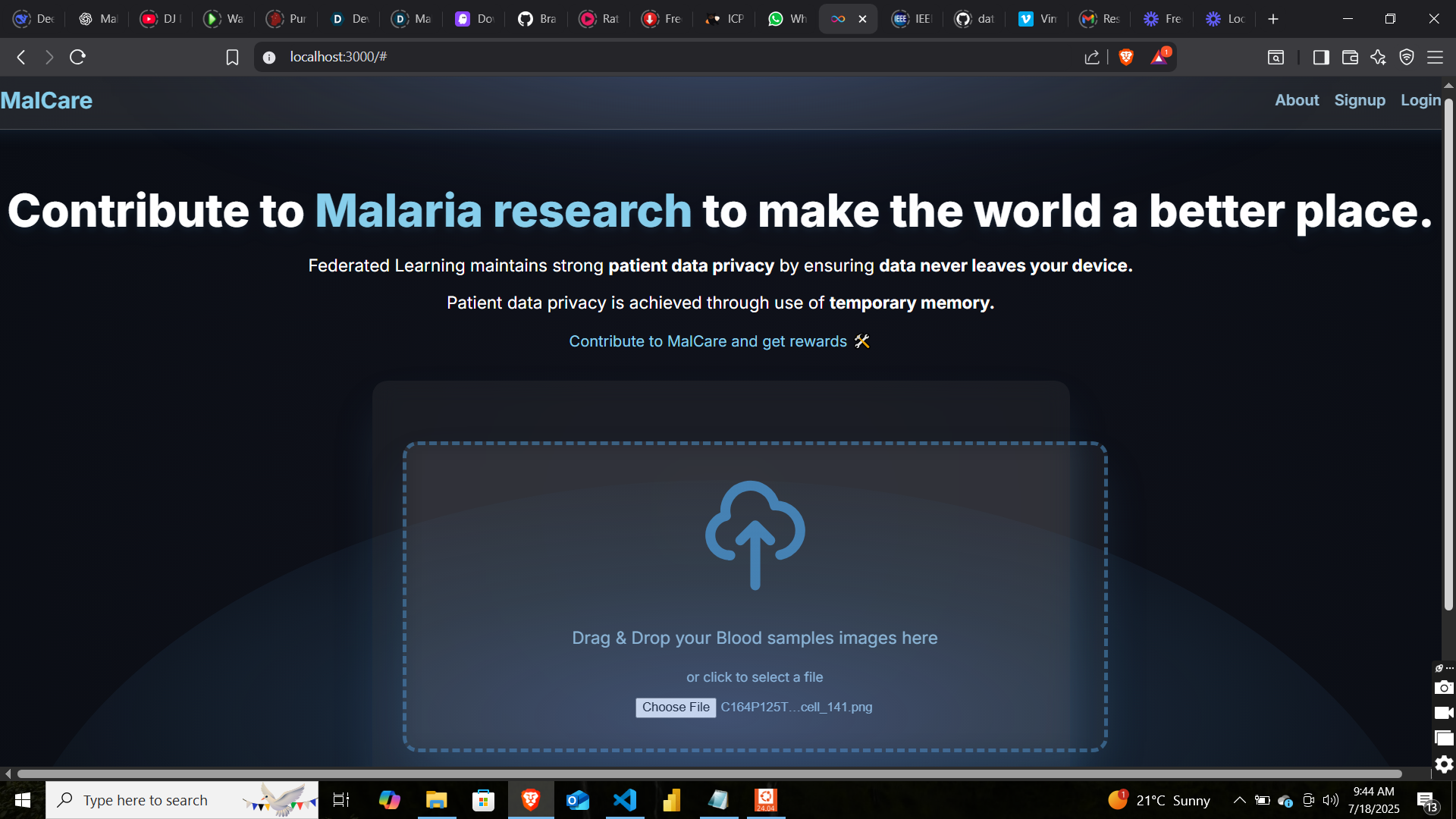The width and height of the screenshot is (1456, 819).
Task: Toggle the browser sidebar panel
Action: (1321, 57)
